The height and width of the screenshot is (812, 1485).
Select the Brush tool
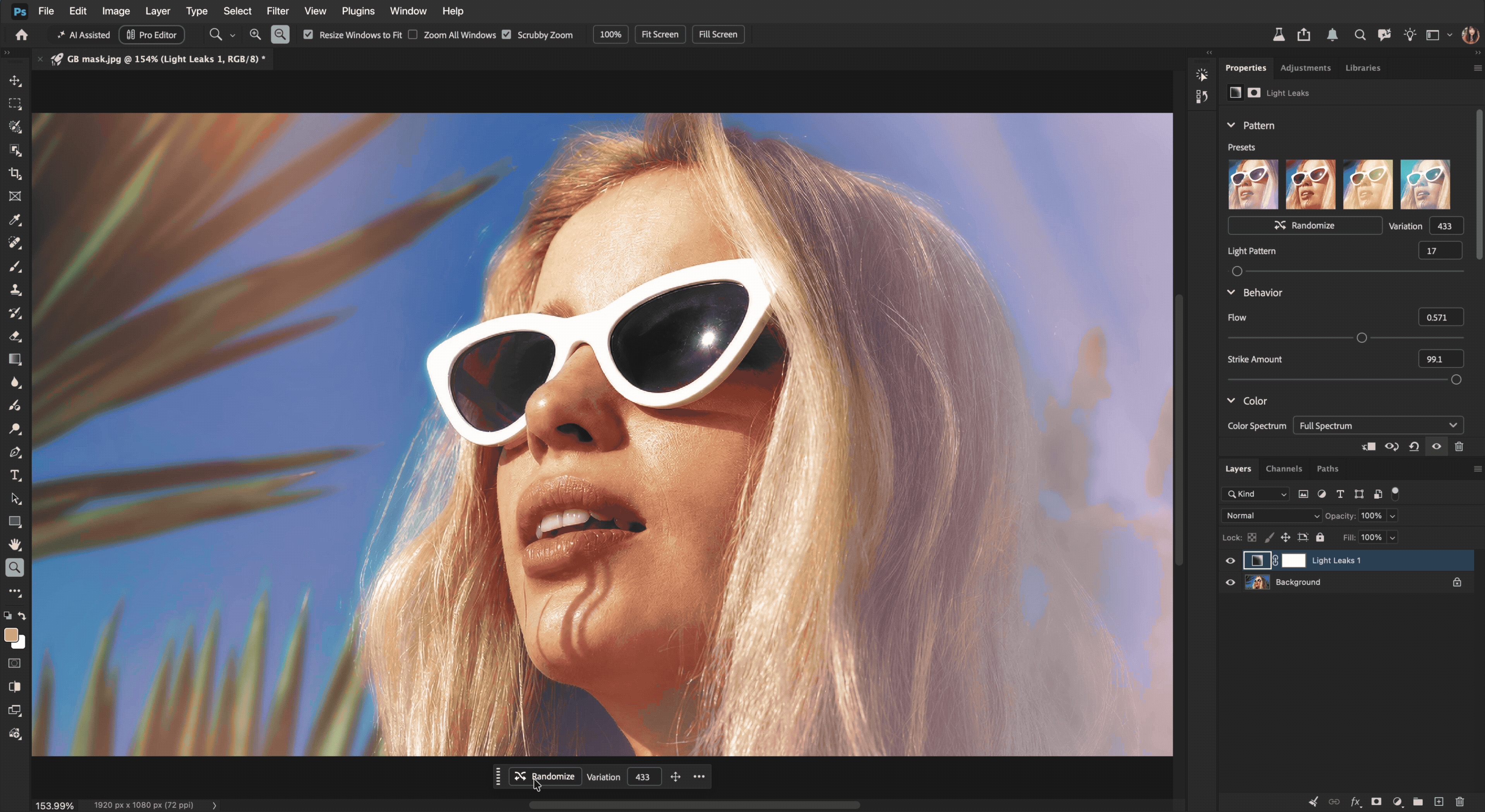point(15,266)
